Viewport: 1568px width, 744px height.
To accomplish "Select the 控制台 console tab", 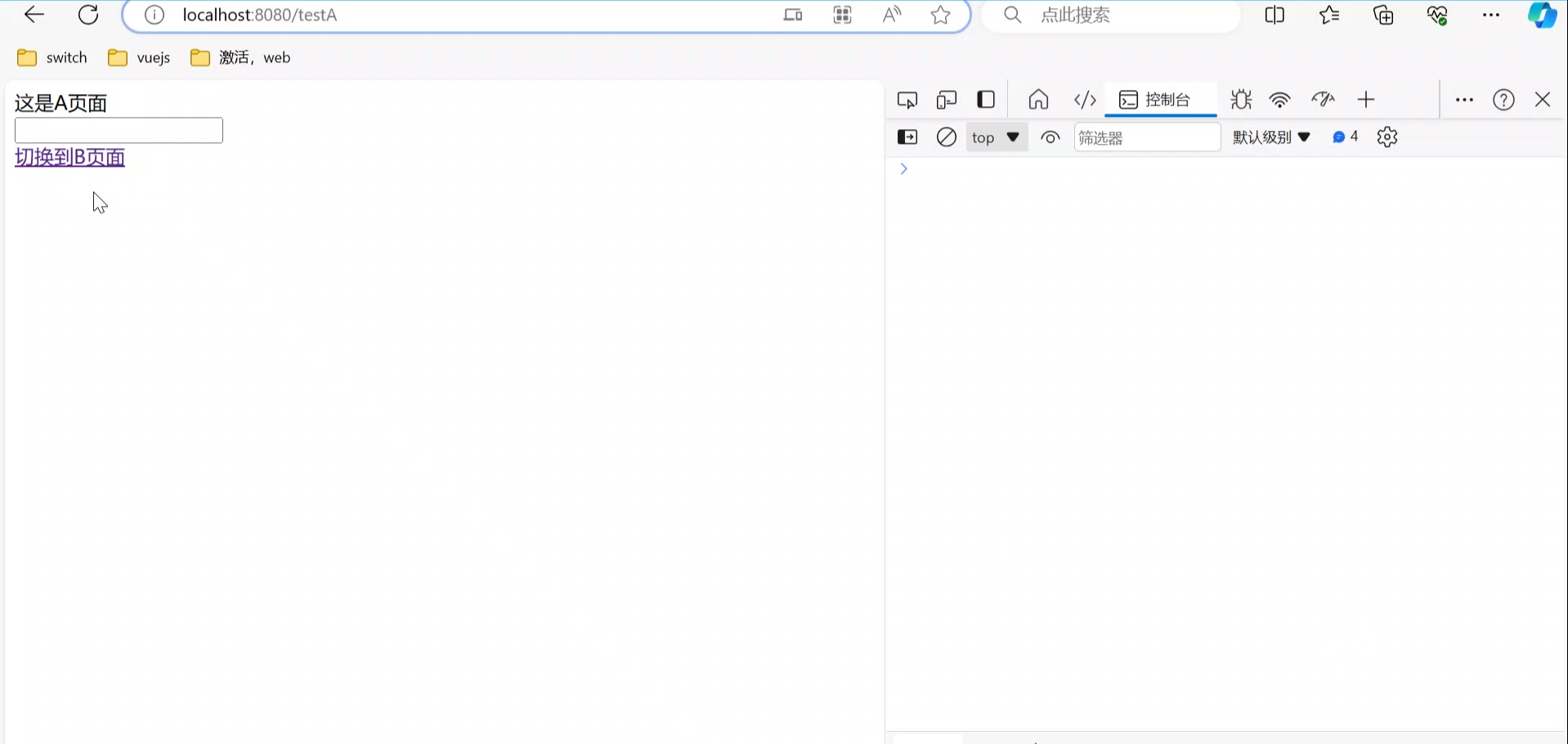I will (1158, 100).
